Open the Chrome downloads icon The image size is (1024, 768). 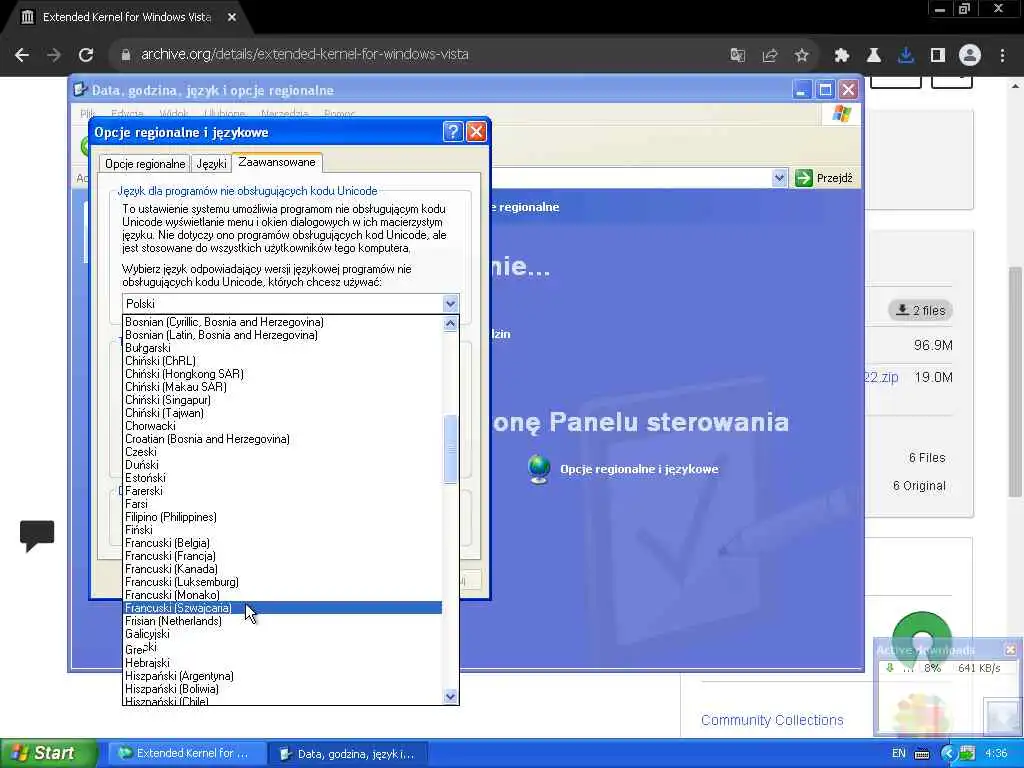[905, 55]
